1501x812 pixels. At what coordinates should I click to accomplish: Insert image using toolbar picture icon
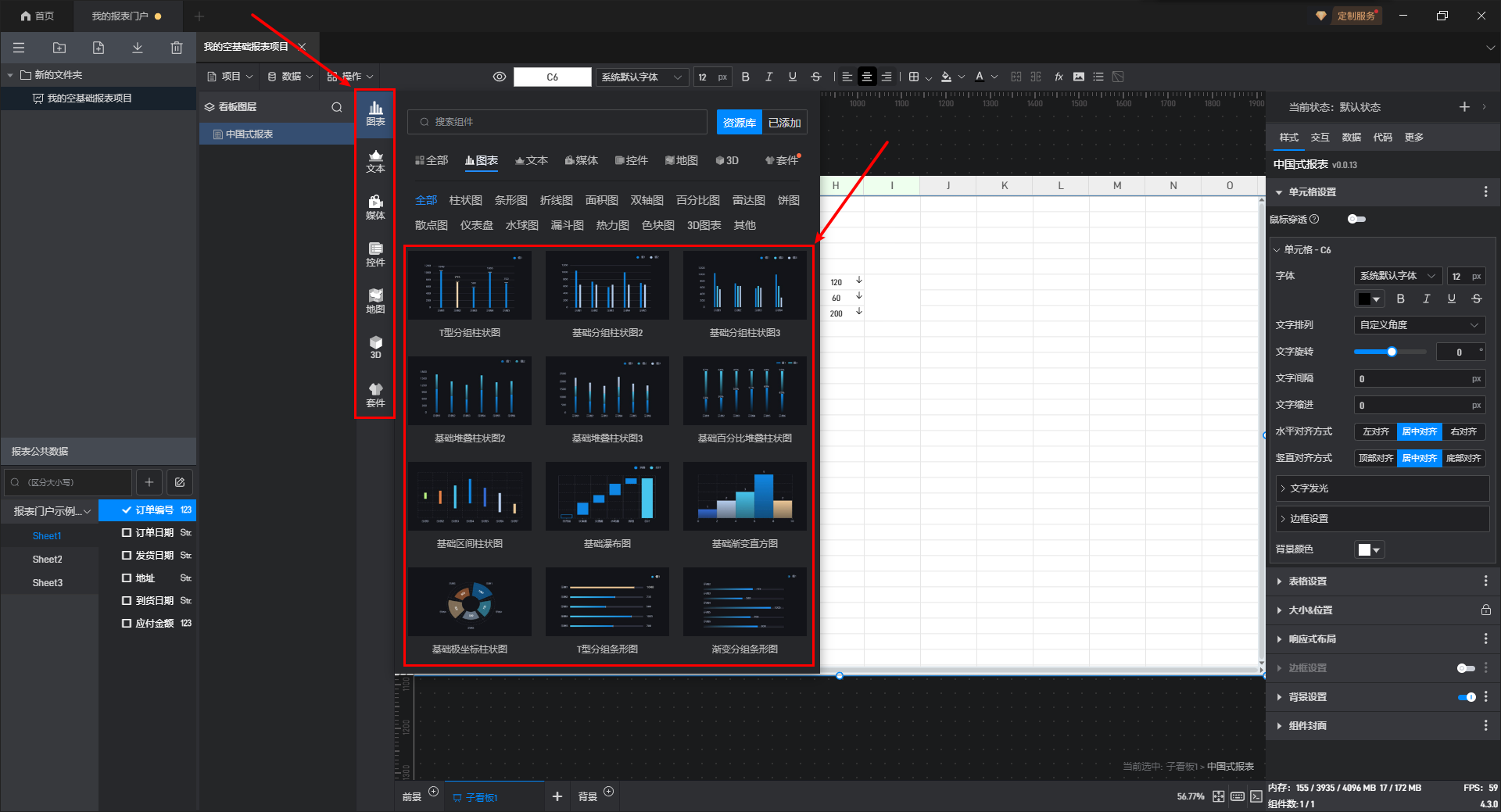(1079, 77)
